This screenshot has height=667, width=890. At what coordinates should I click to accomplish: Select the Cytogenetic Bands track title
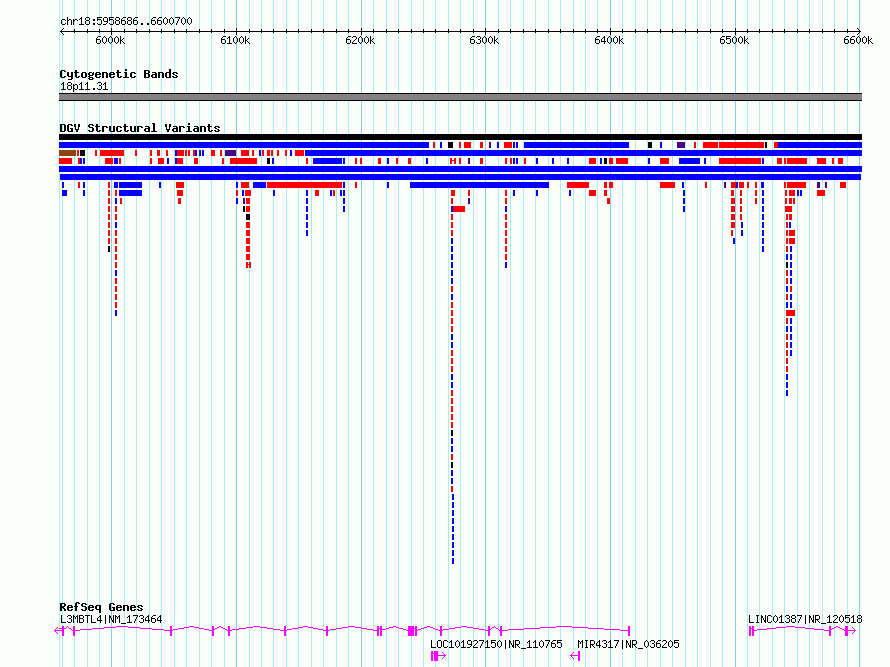[x=119, y=74]
